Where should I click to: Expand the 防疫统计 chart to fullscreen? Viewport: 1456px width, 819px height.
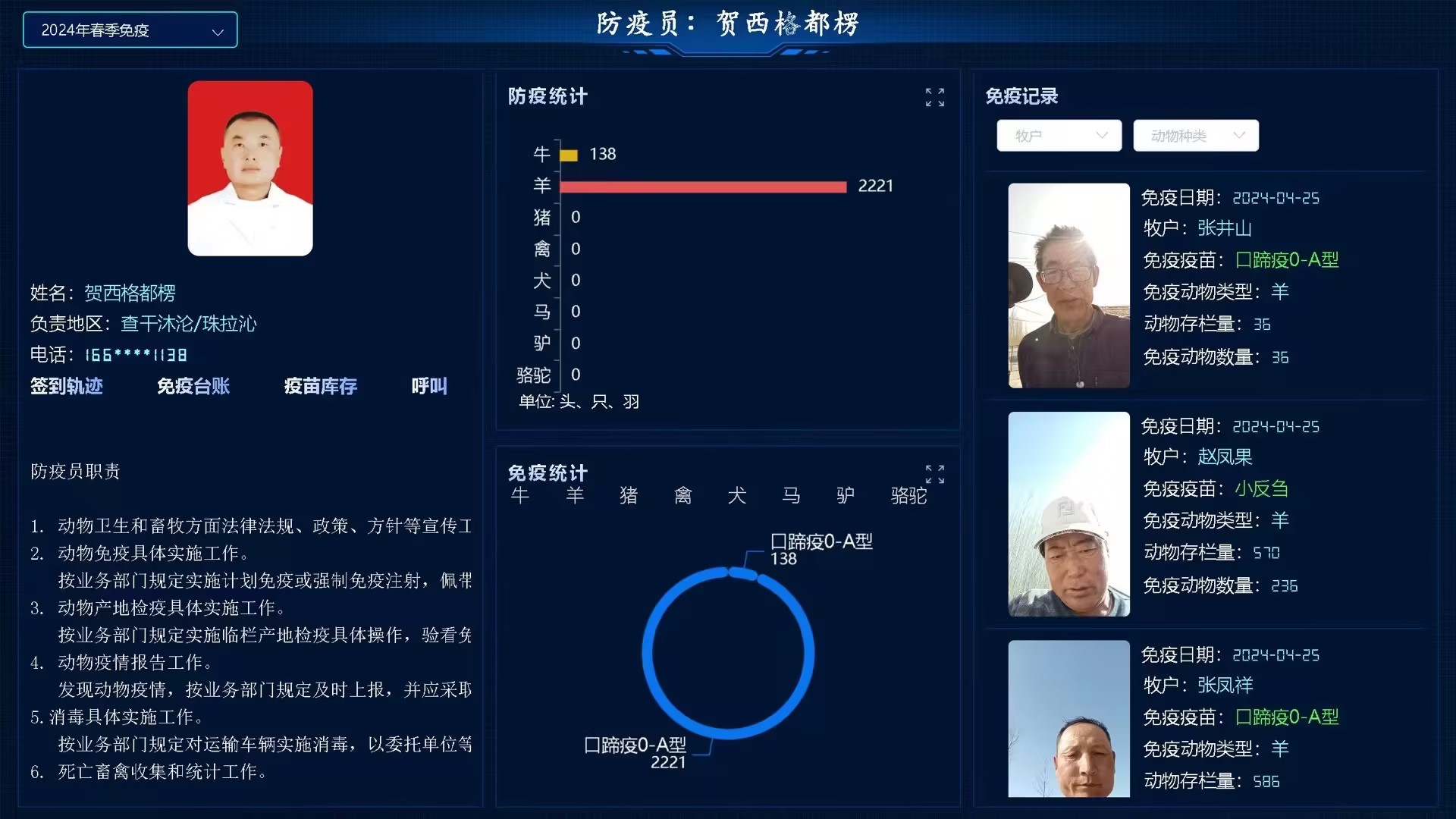click(x=934, y=97)
